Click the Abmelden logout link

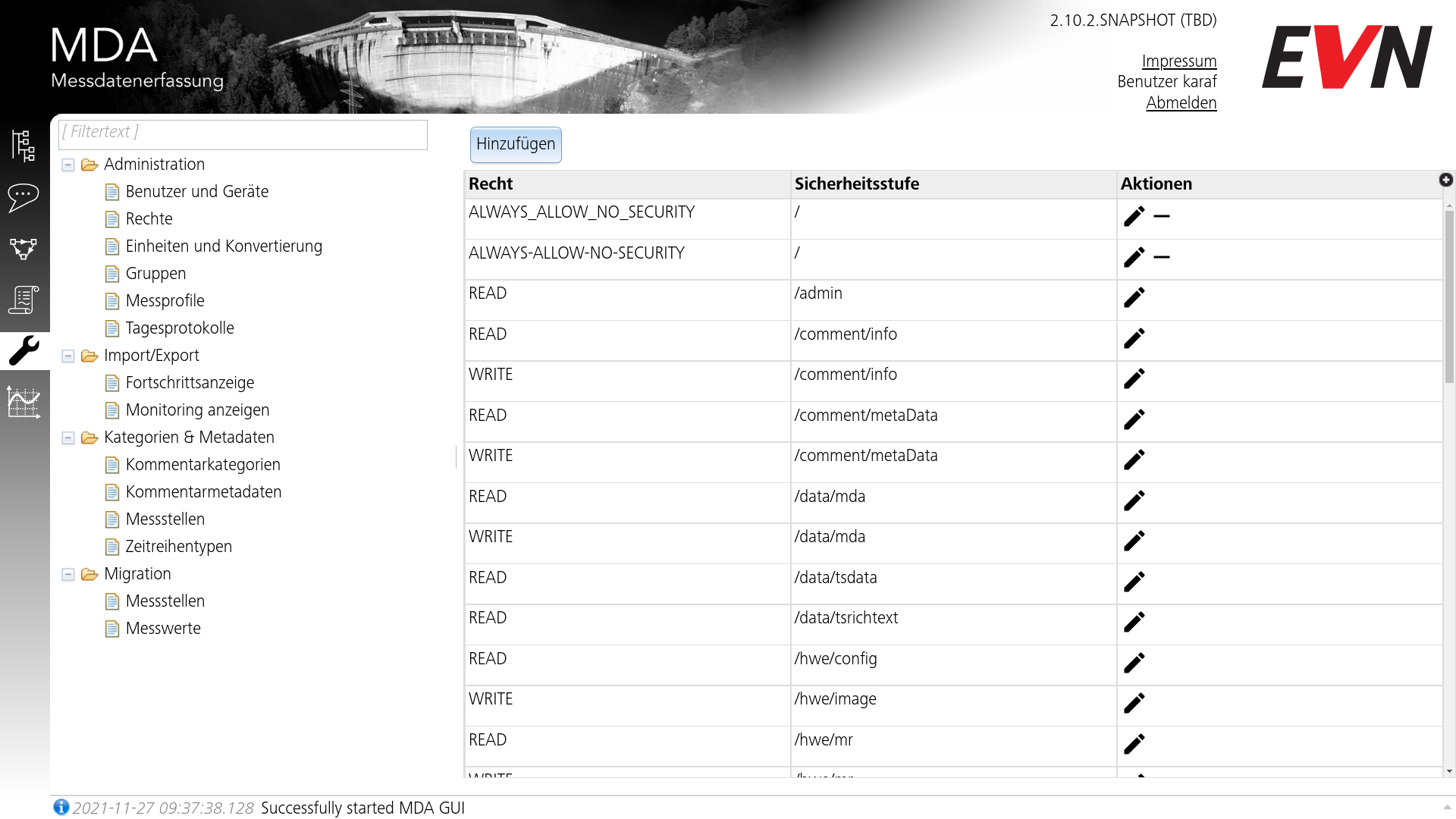[x=1182, y=100]
